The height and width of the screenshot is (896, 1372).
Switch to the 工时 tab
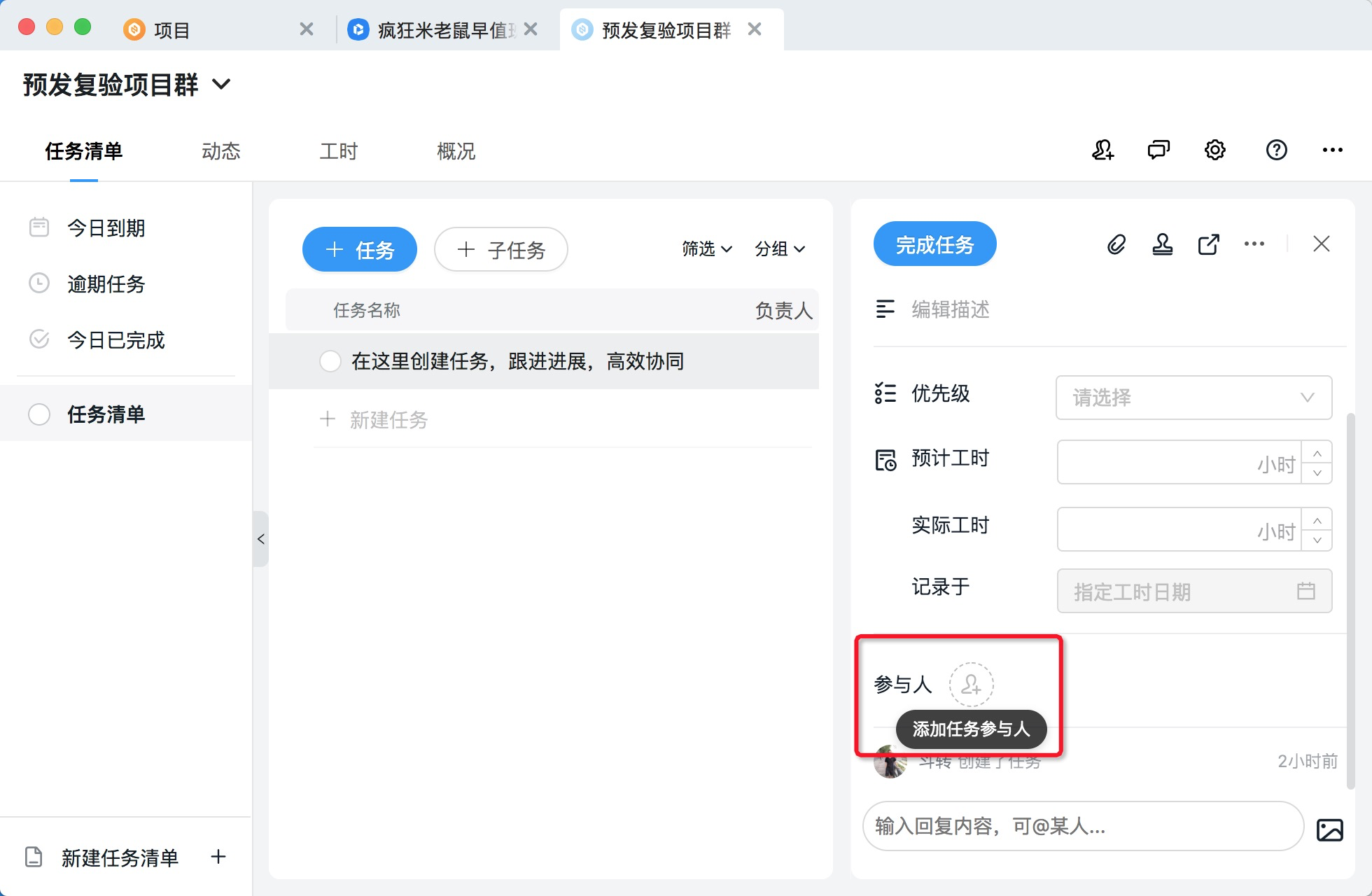click(338, 151)
